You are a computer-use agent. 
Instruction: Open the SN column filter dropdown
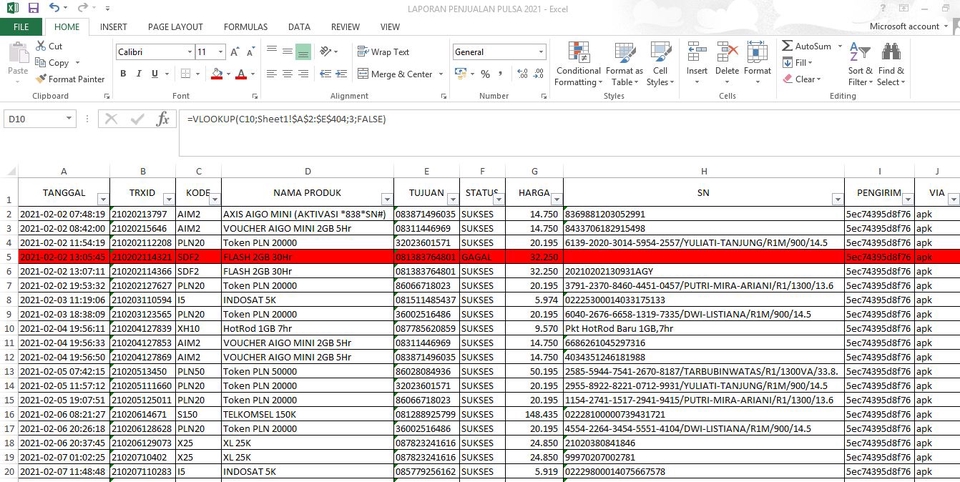(x=837, y=199)
